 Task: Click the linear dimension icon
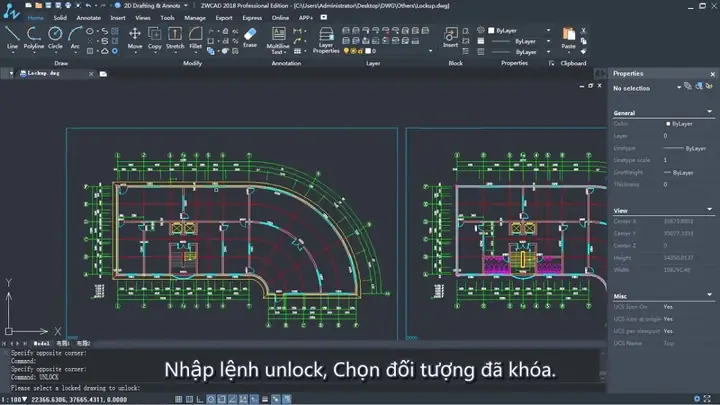297,31
